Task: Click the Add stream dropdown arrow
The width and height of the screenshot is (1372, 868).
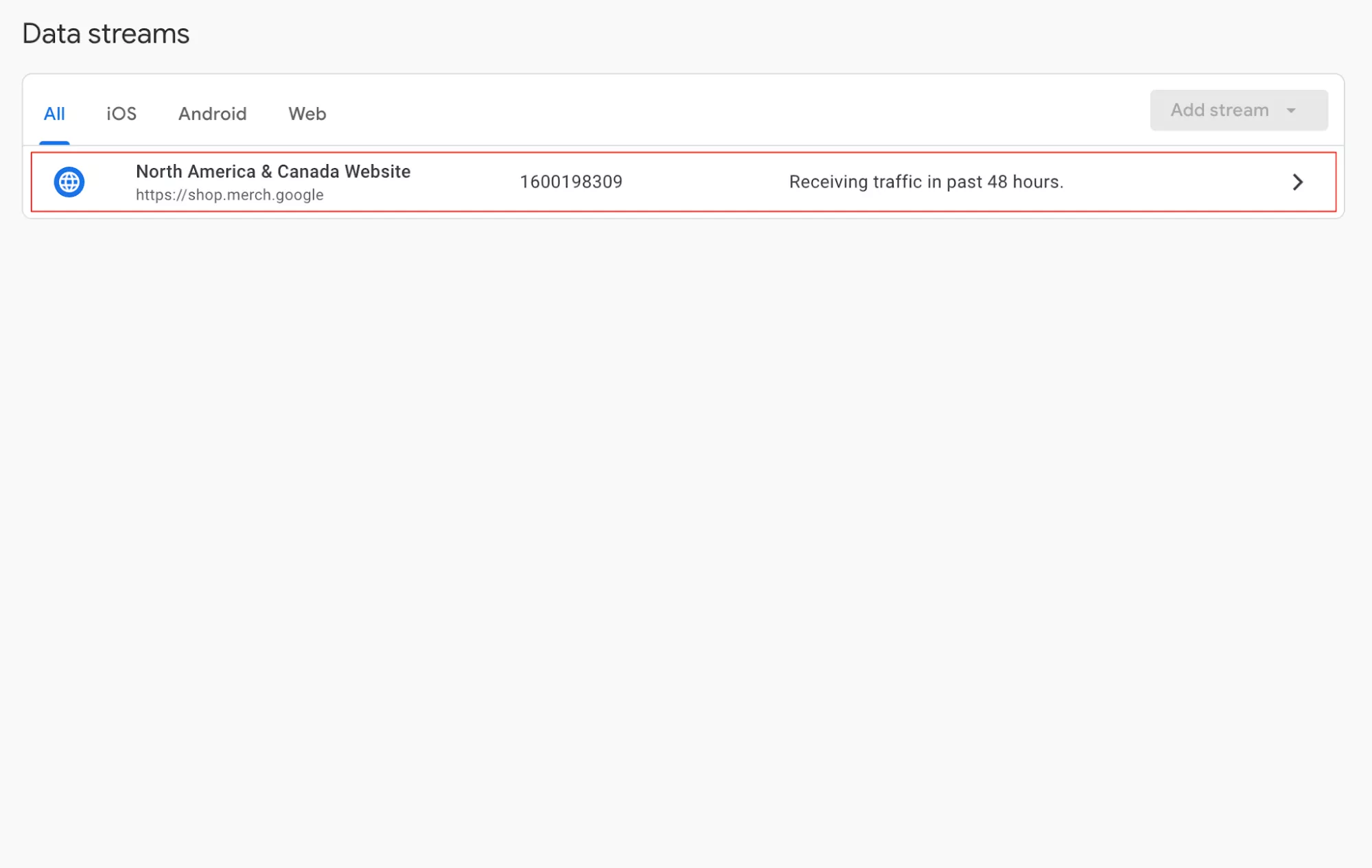Action: click(1291, 110)
